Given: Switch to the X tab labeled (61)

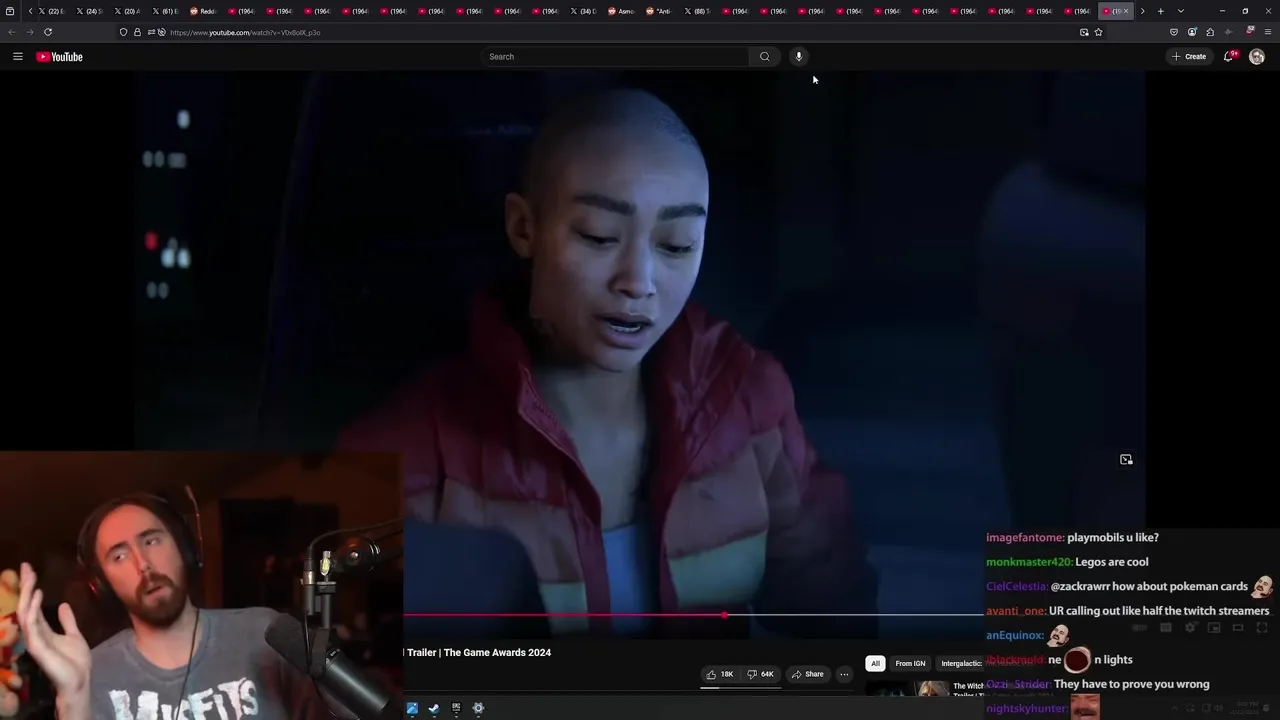Looking at the screenshot, I should (x=165, y=11).
